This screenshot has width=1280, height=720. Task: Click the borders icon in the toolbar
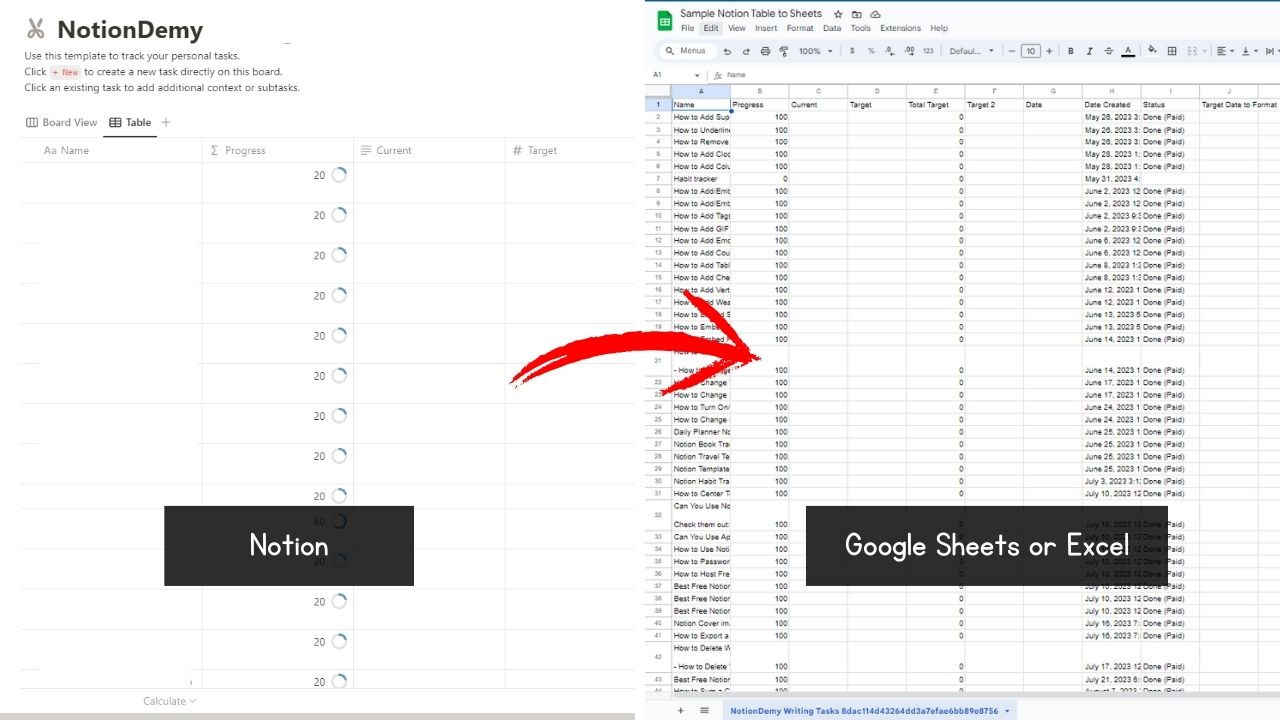point(1172,50)
